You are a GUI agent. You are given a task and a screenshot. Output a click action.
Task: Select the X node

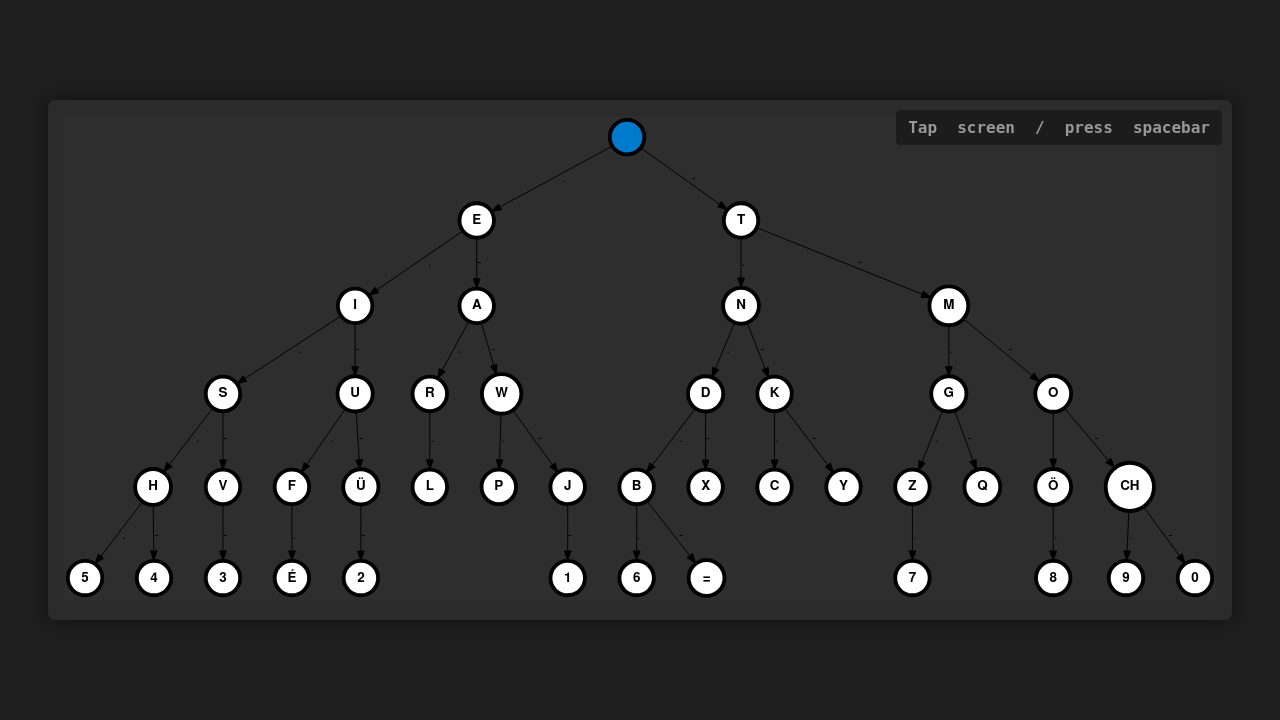click(x=705, y=486)
